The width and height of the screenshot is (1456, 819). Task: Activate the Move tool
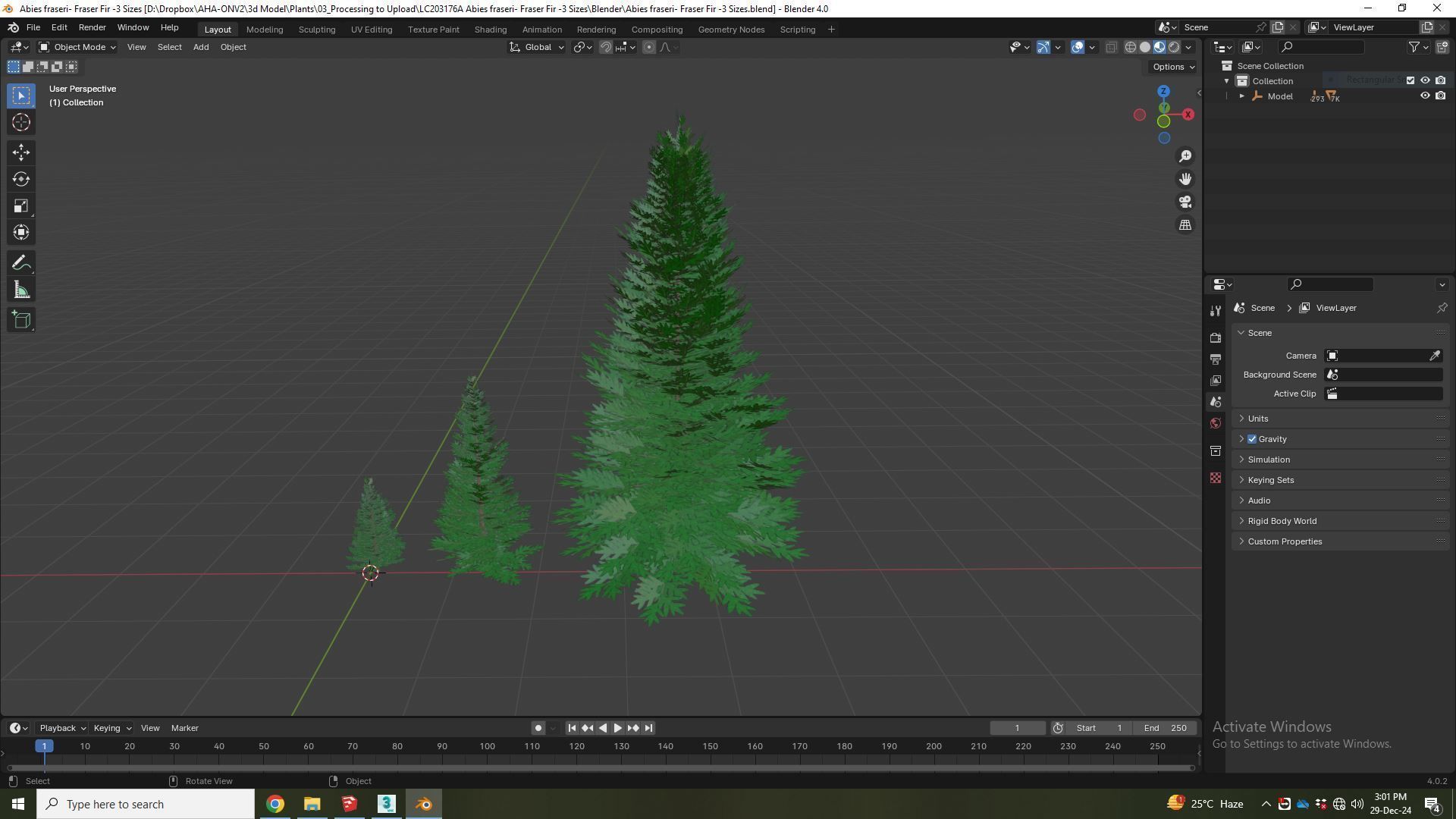(x=21, y=152)
